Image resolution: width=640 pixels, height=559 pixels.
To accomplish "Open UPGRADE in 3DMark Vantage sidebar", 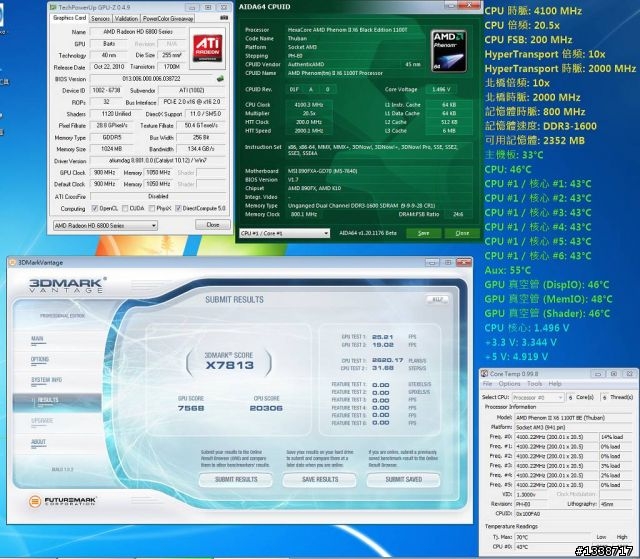I will pyautogui.click(x=42, y=421).
